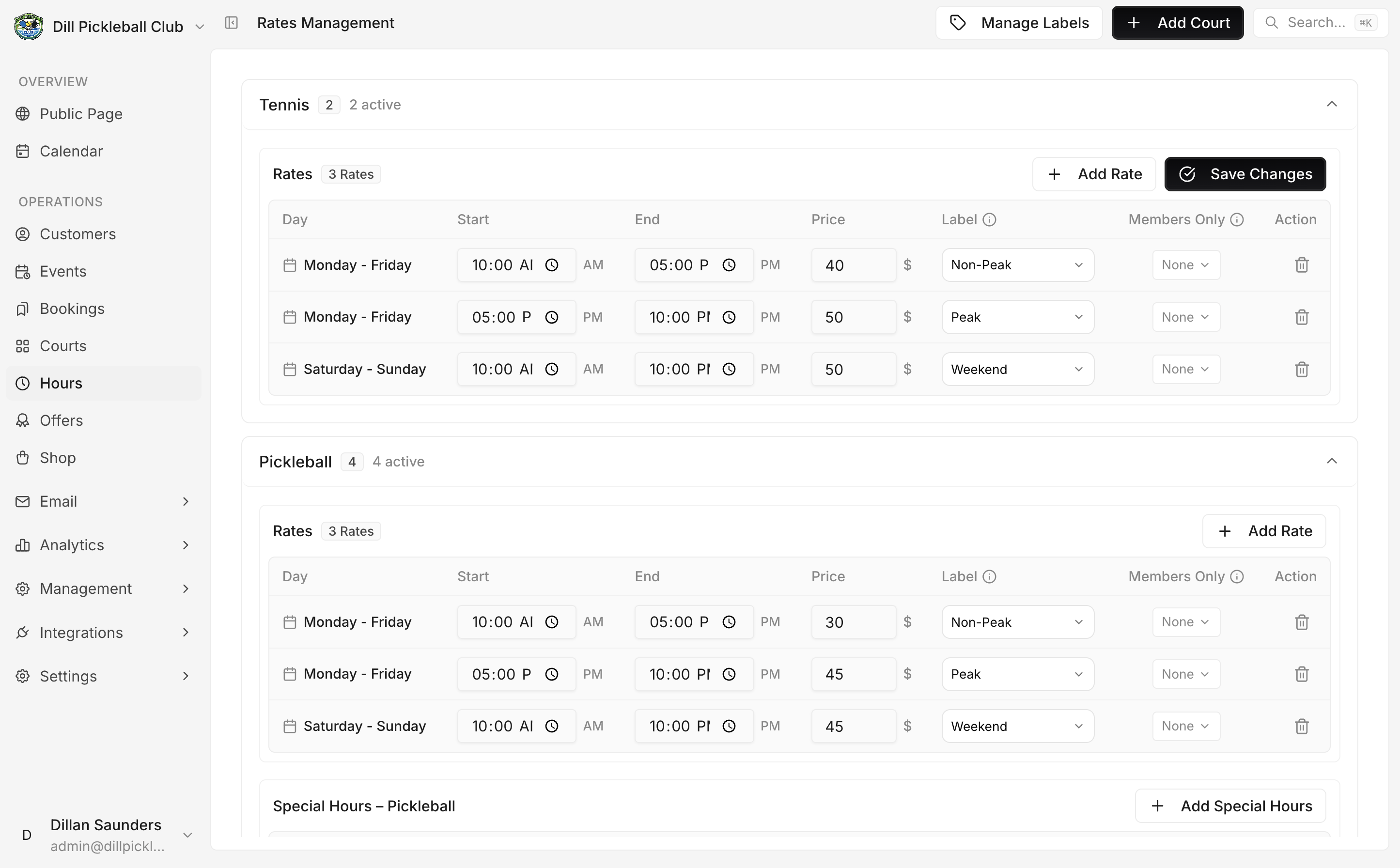
Task: Open Label dropdown for Tennis Non-Peak row
Action: click(x=1017, y=264)
